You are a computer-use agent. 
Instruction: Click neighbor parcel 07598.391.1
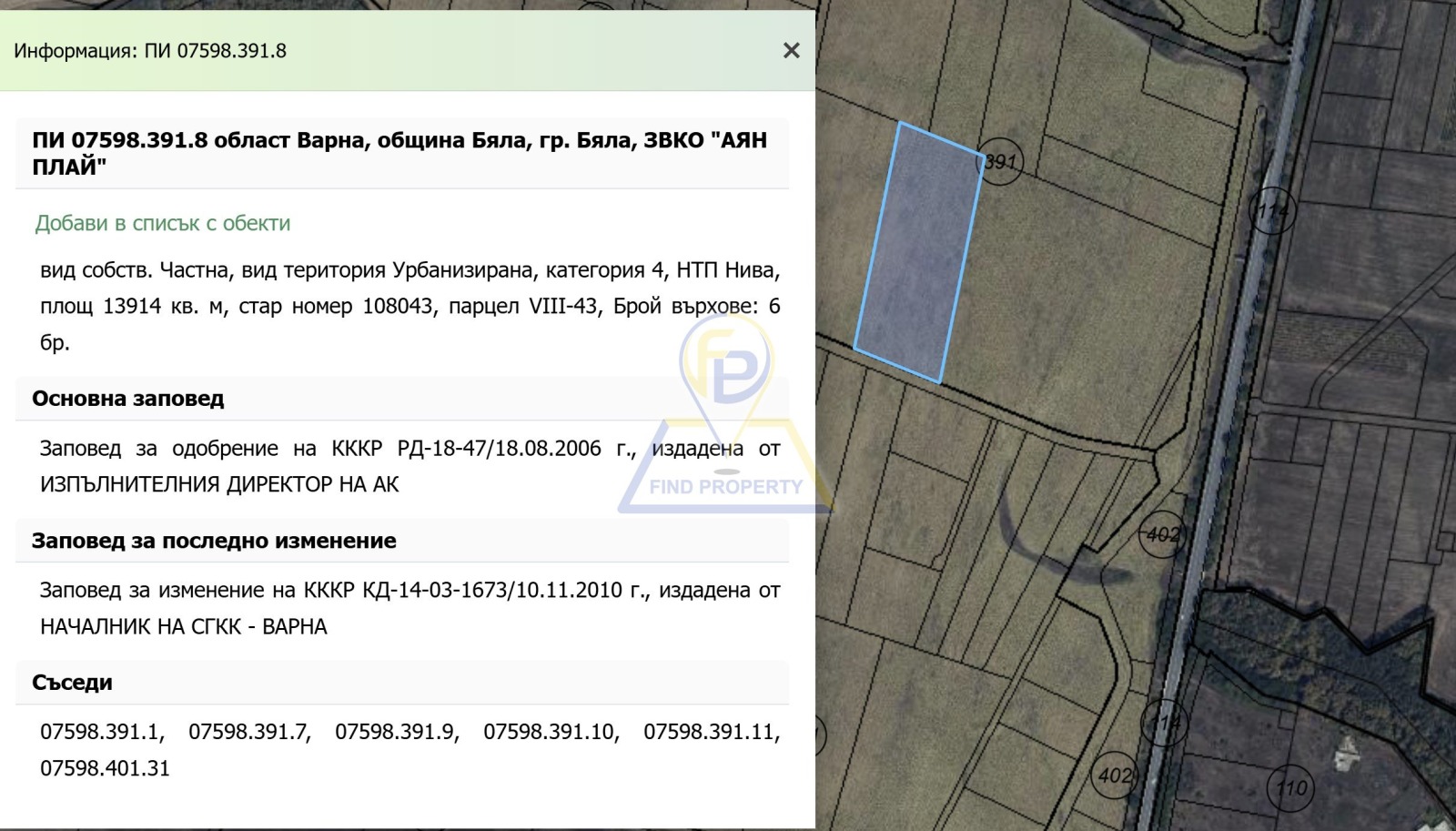(x=102, y=732)
